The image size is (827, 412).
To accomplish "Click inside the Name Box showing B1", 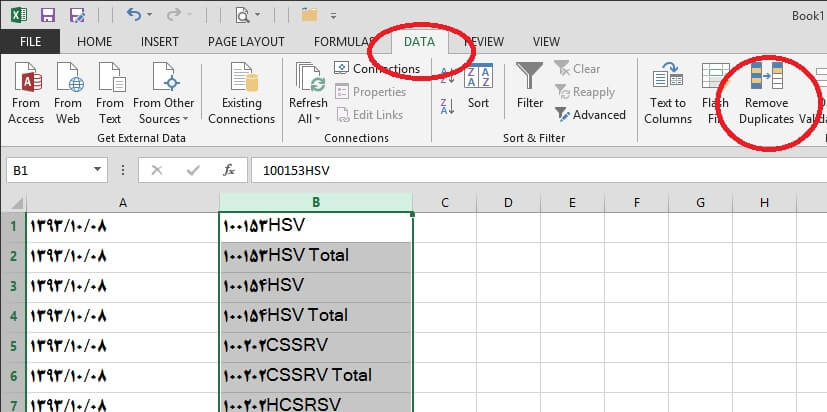I will [47, 170].
